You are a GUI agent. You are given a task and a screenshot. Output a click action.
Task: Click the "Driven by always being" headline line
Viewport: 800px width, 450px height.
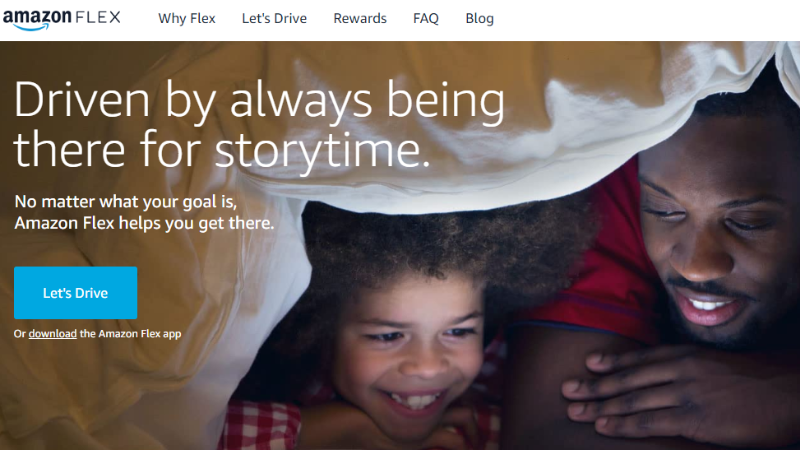[259, 101]
